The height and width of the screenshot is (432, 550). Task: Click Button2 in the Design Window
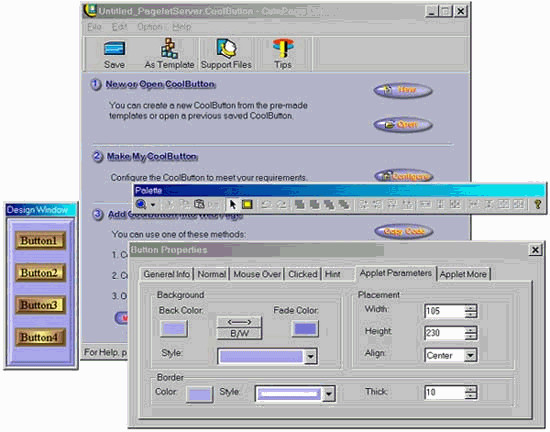click(40, 273)
